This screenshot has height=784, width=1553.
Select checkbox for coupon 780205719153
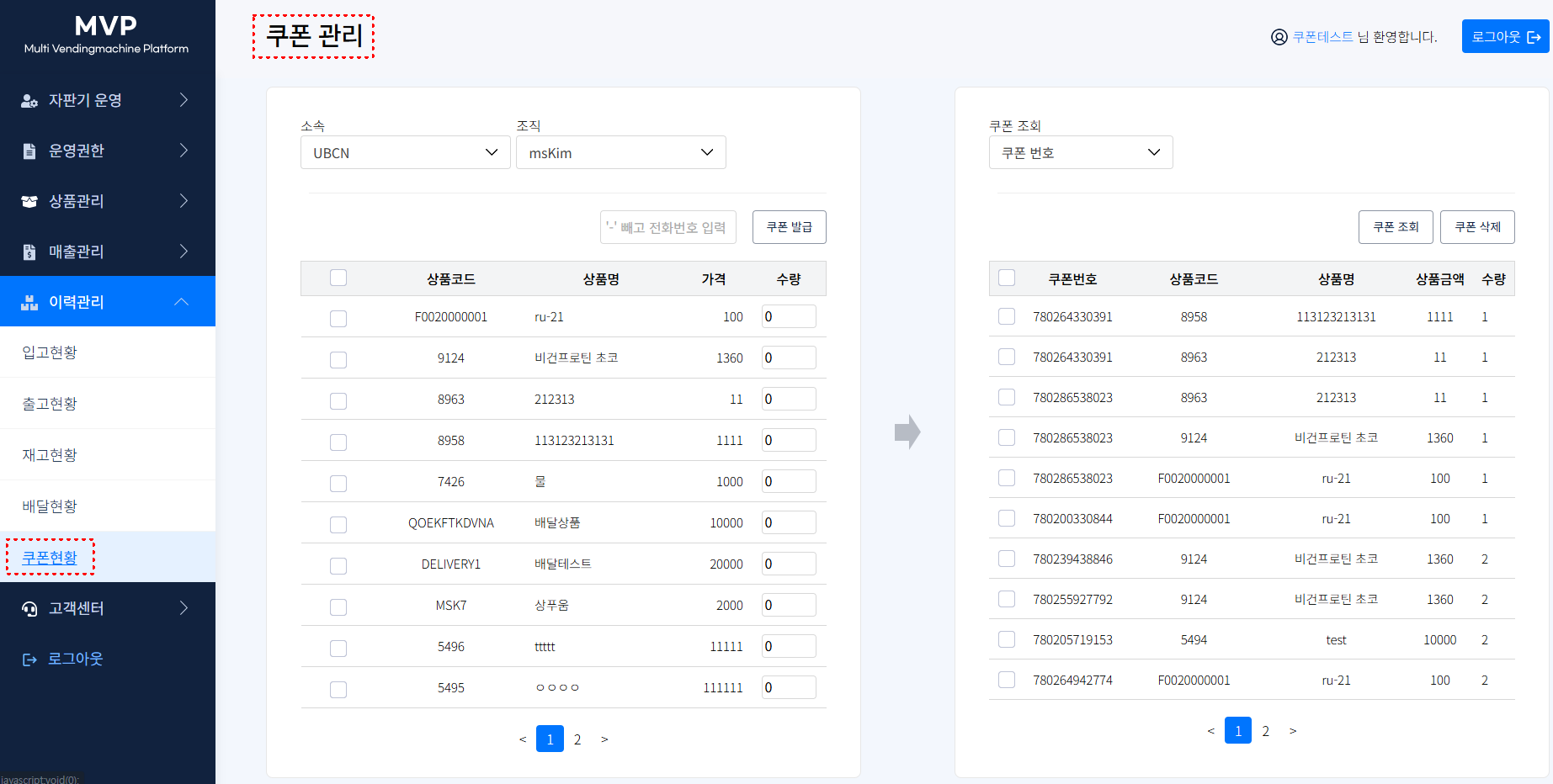[1007, 639]
